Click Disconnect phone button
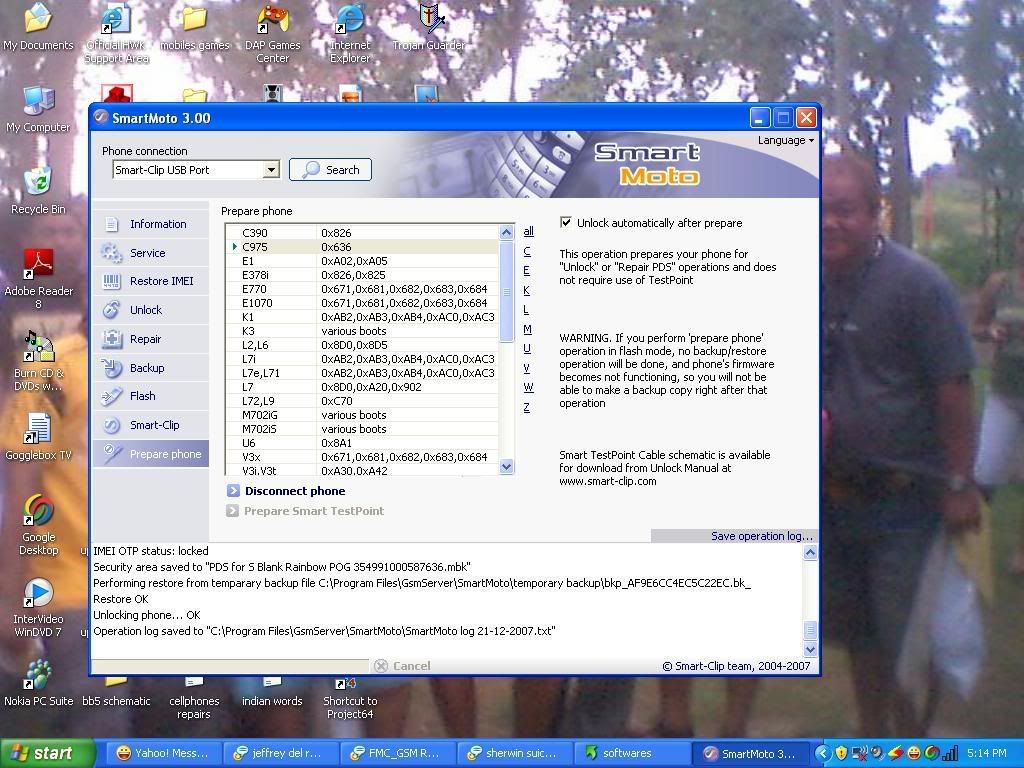 coord(286,491)
